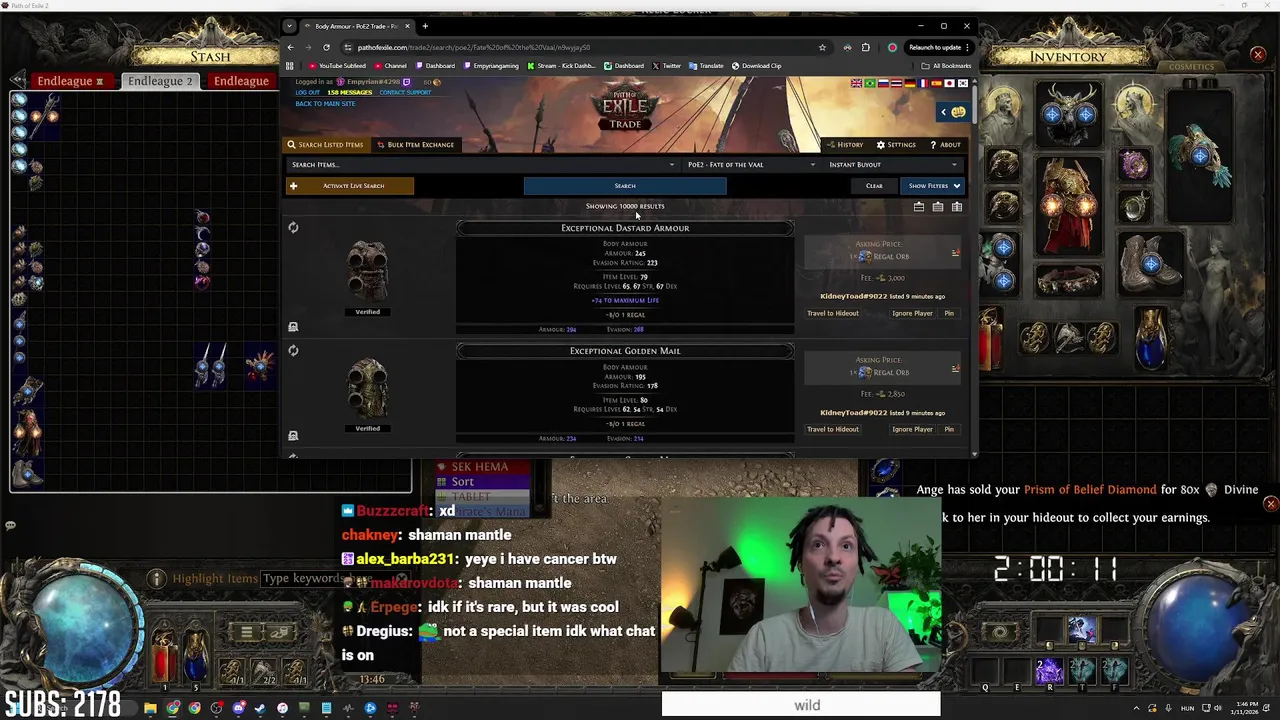Click Travel to Hideout for Golden Mail
Viewport: 1280px width, 720px height.
(833, 429)
